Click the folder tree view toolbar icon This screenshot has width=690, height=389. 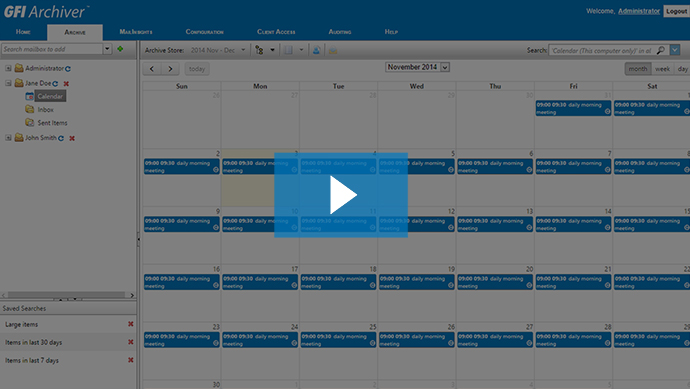(259, 50)
